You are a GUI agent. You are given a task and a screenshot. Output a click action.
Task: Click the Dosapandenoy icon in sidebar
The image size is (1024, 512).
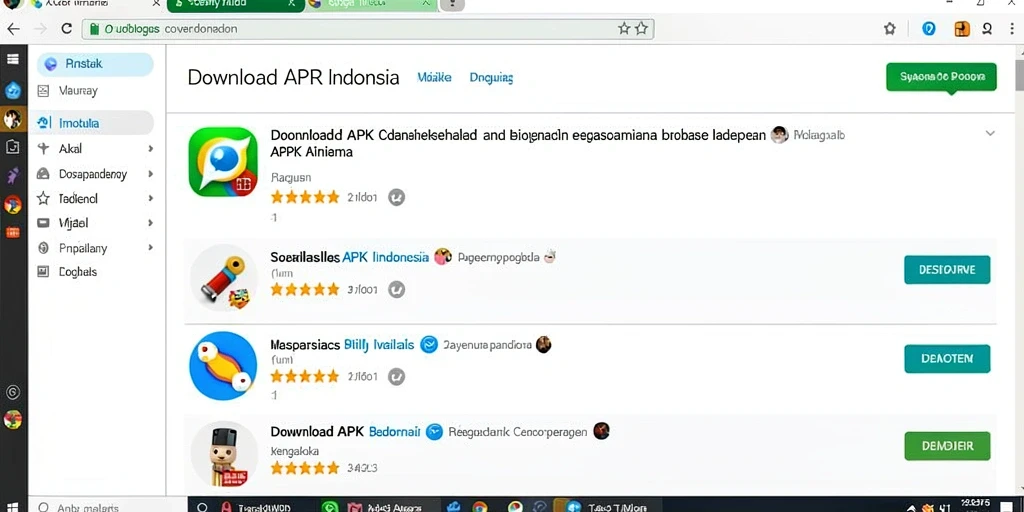44,174
